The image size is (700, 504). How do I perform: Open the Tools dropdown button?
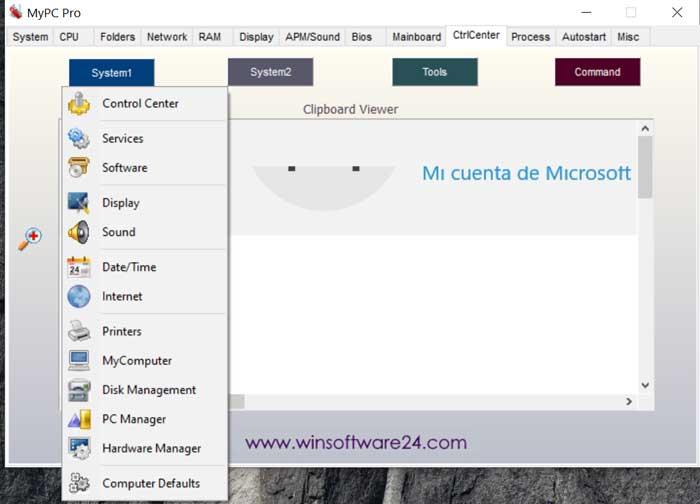[435, 72]
